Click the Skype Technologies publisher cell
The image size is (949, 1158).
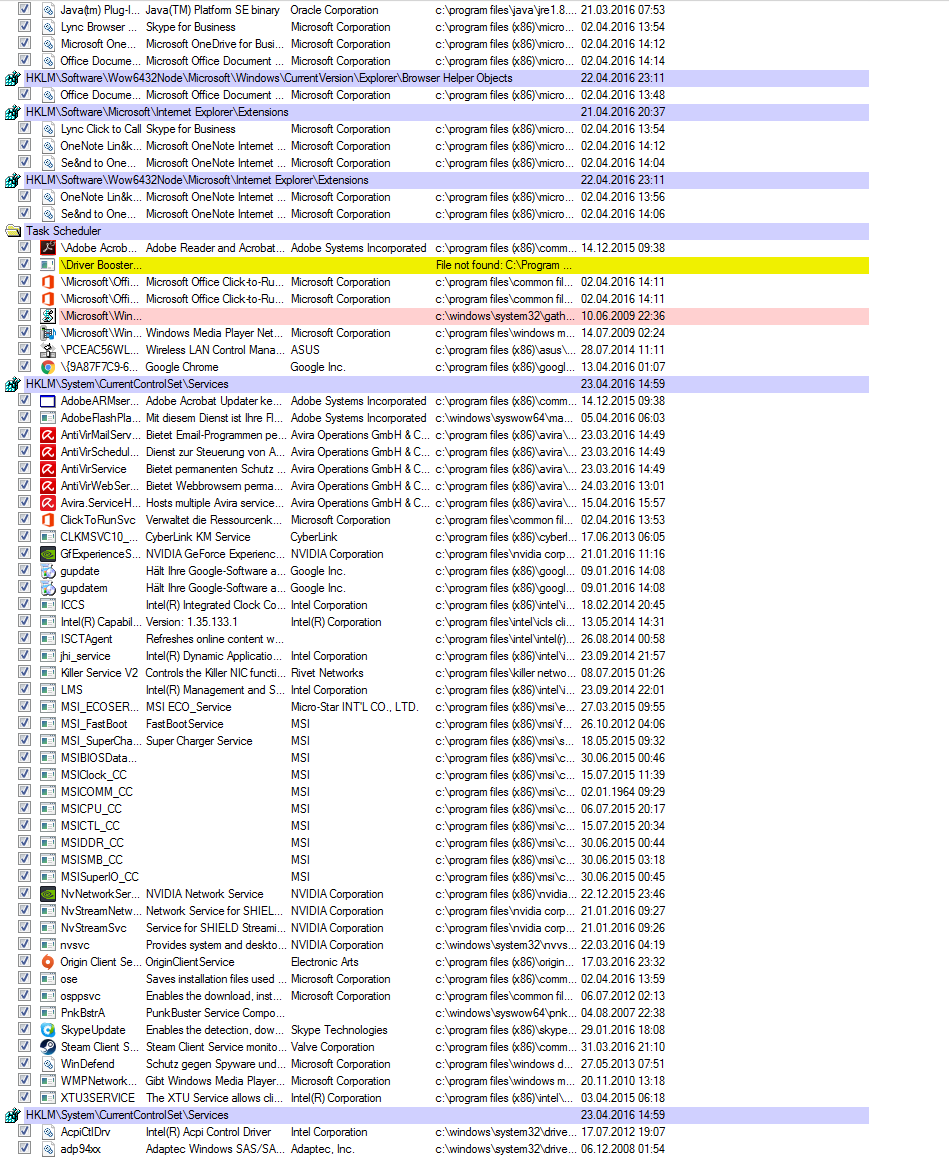click(339, 1029)
